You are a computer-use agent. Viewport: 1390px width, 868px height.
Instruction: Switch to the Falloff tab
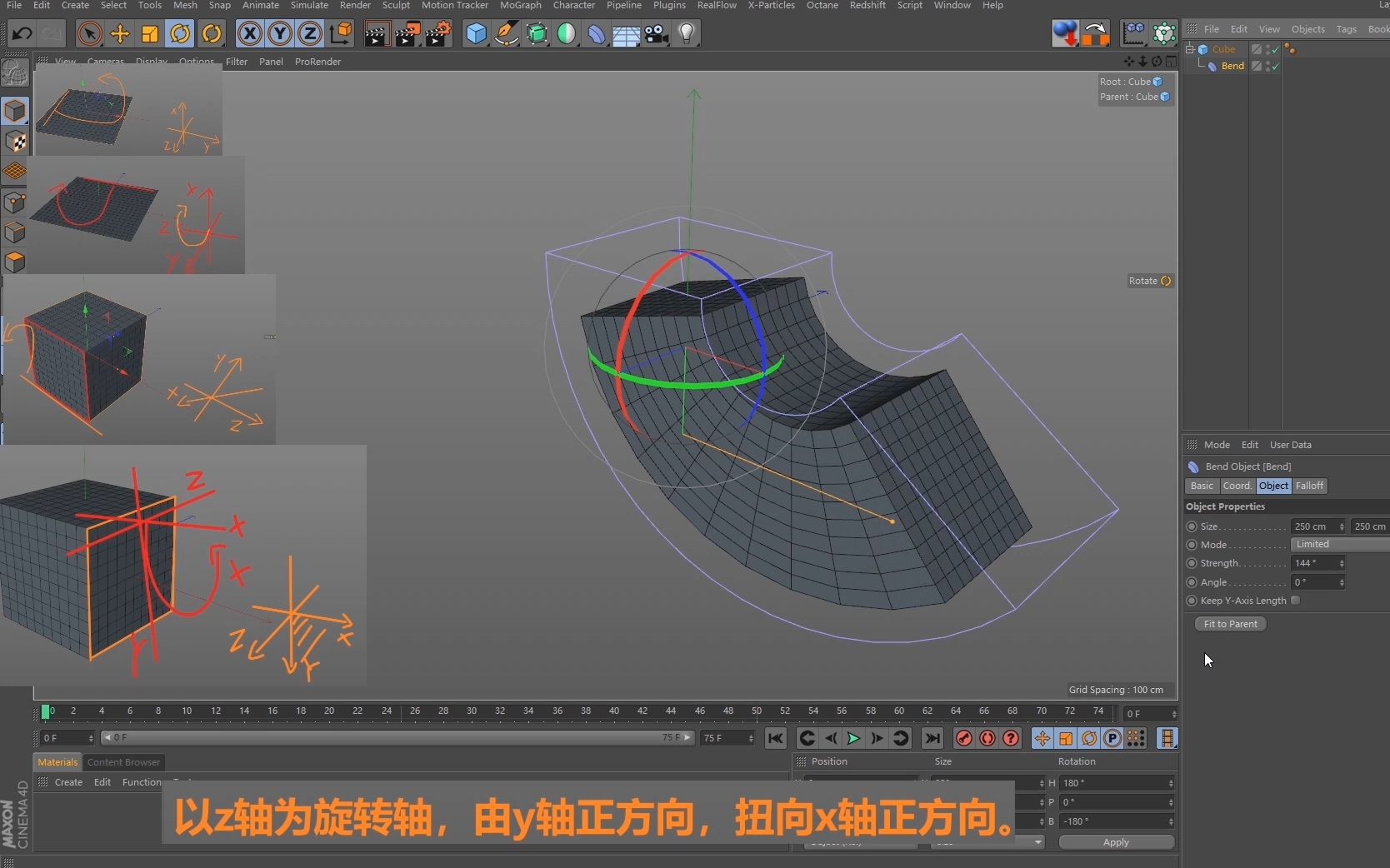coord(1310,486)
